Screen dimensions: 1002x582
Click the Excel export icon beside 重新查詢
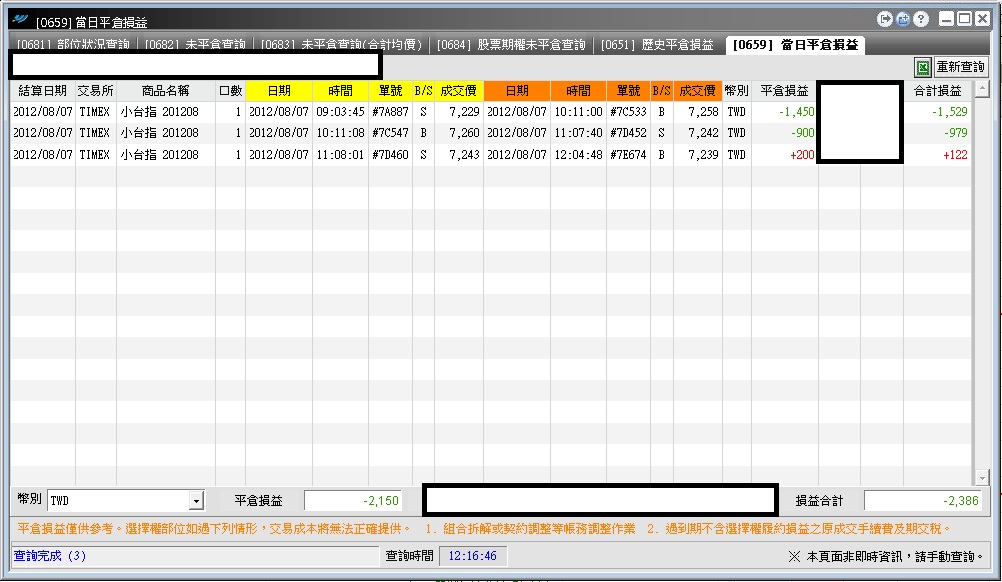tap(922, 67)
